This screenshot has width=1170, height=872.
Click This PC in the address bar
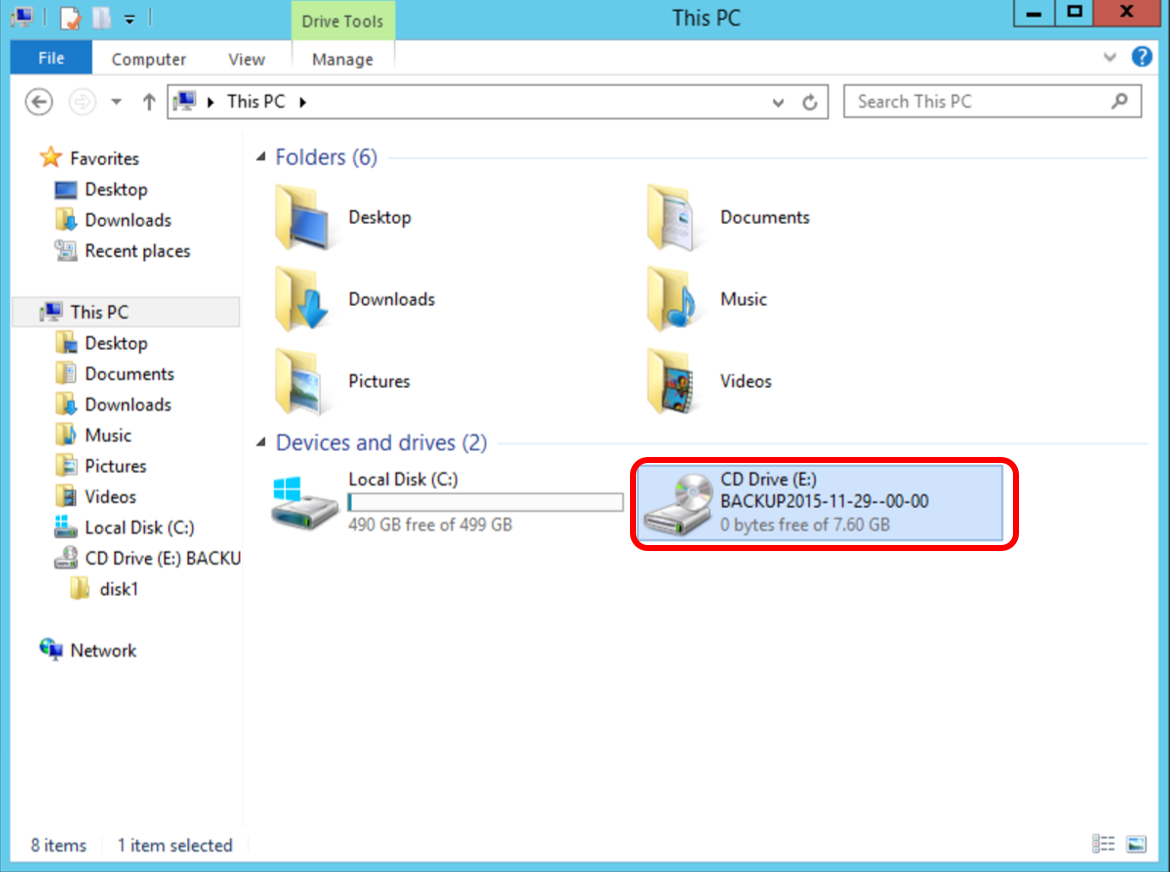point(256,101)
